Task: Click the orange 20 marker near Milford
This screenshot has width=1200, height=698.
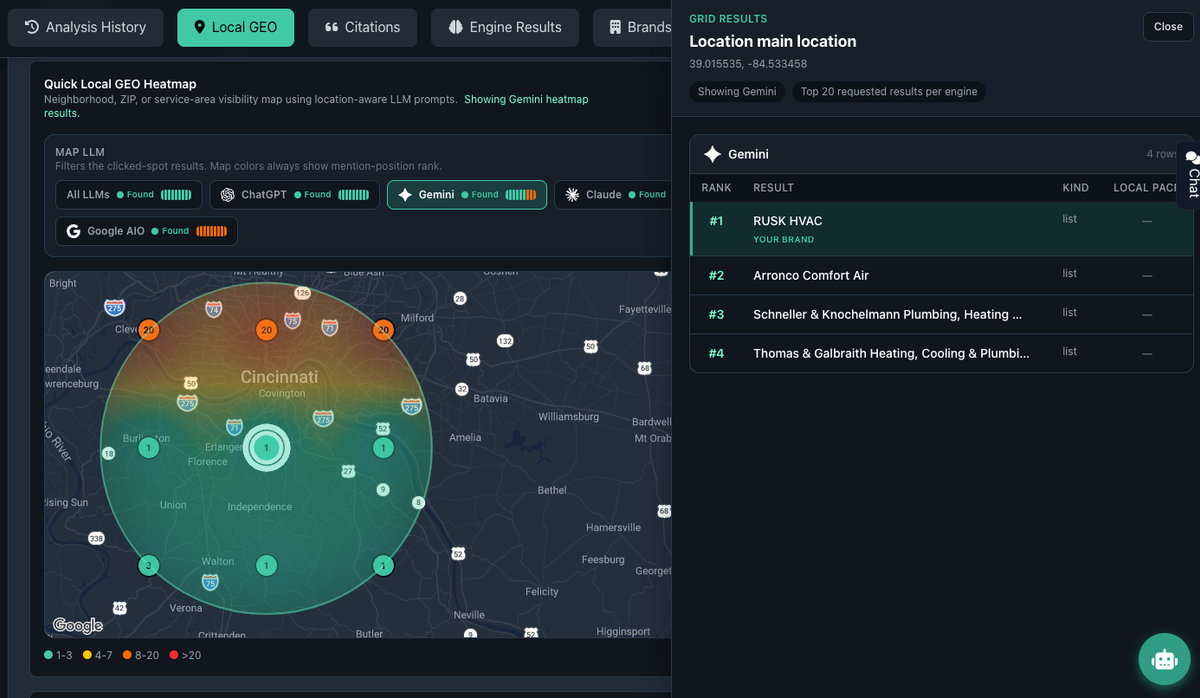Action: click(383, 330)
